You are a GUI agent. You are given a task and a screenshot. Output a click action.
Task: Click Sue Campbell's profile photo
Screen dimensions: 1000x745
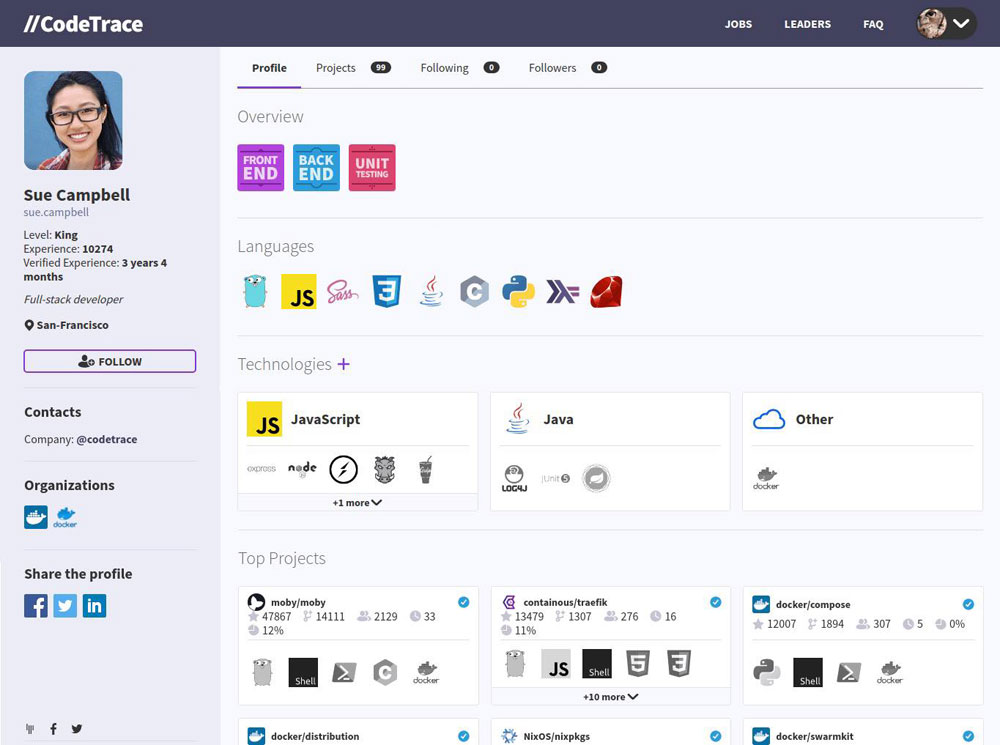click(73, 120)
